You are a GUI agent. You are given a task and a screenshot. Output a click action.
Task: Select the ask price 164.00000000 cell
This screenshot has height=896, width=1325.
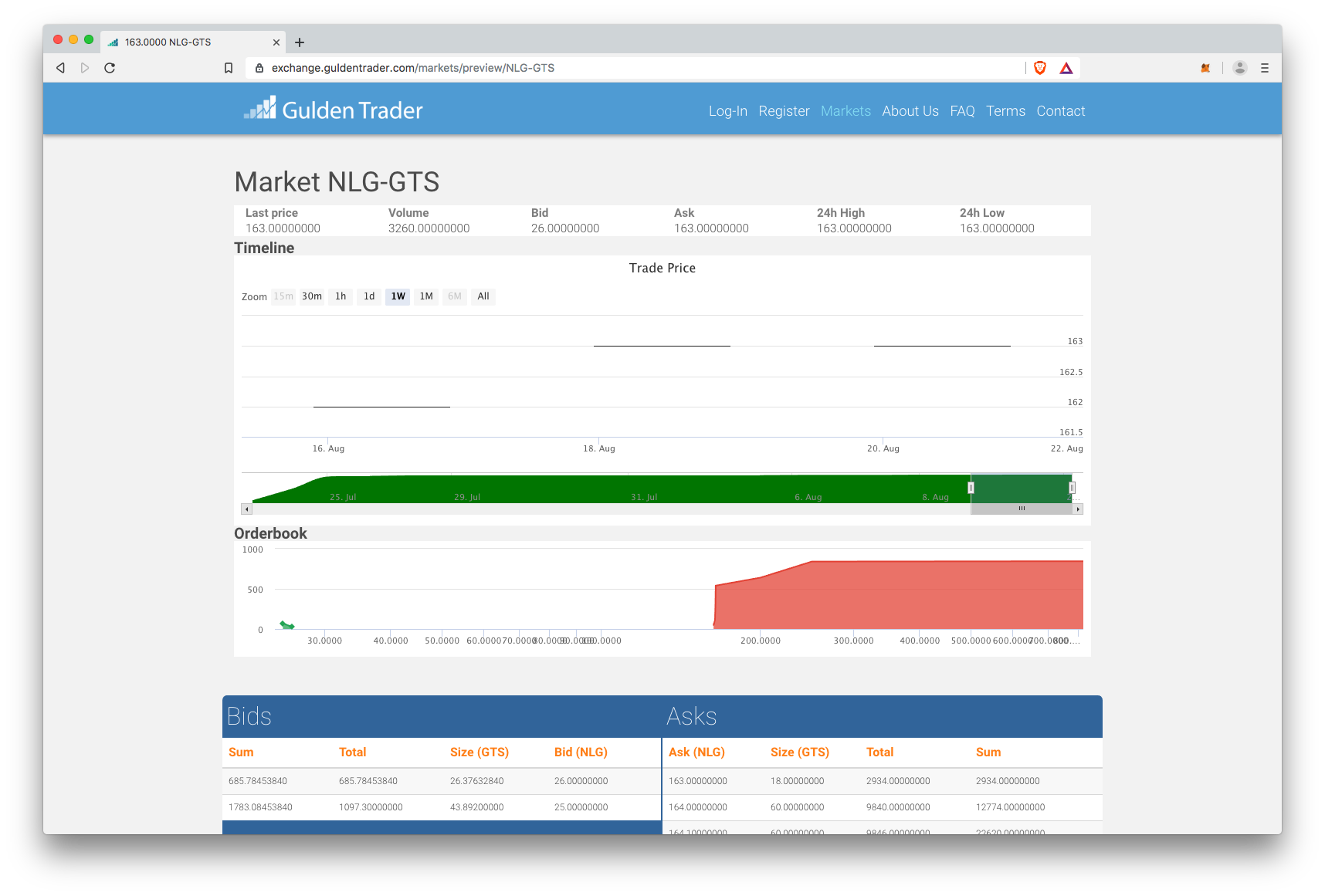click(698, 807)
